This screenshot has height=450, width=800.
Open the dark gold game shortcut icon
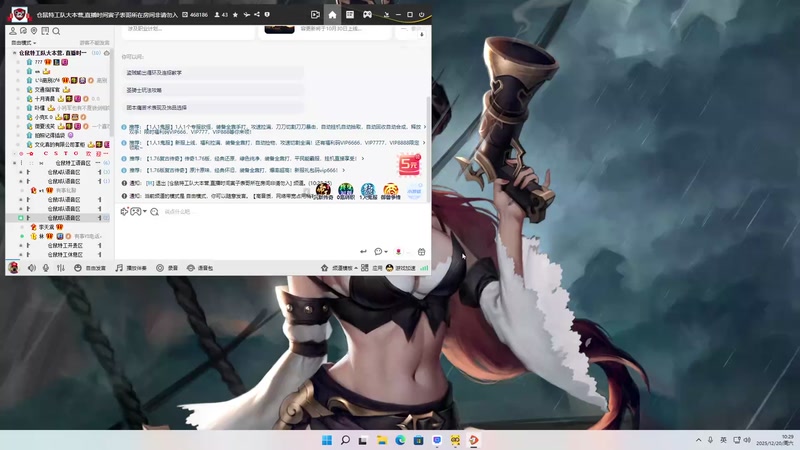pyautogui.click(x=323, y=191)
